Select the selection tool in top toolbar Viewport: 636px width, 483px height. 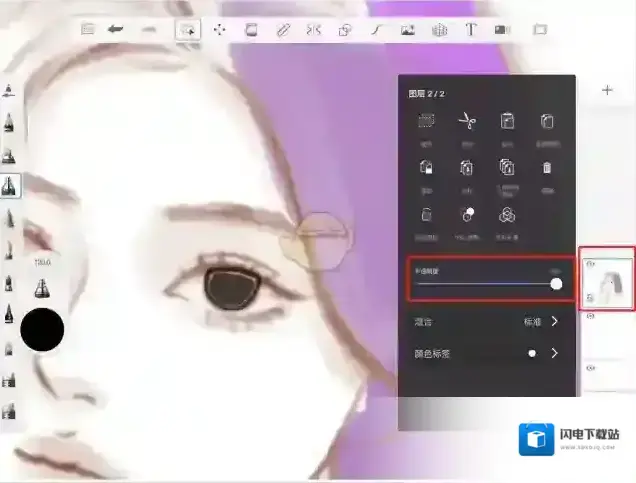(x=186, y=30)
